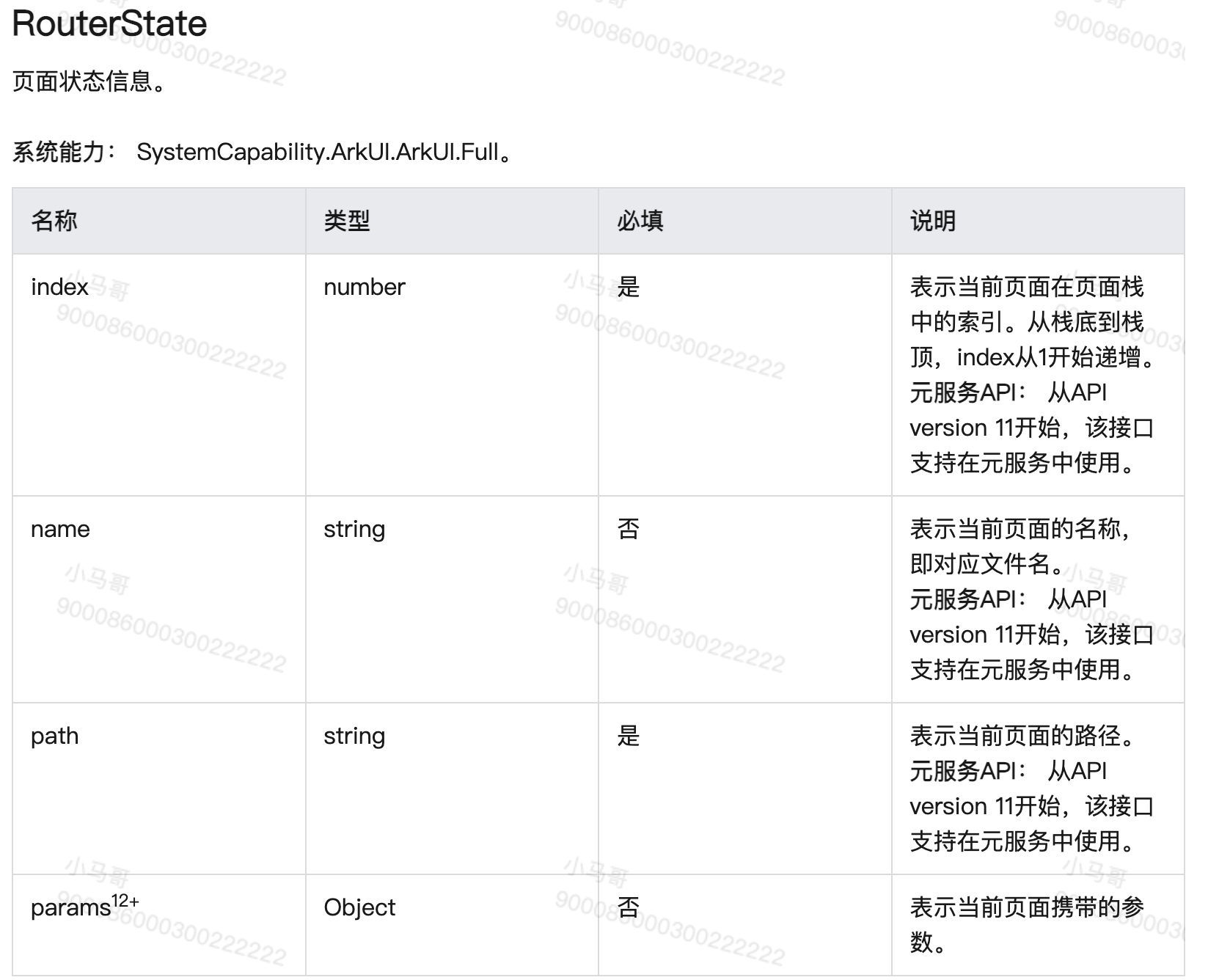Screen dimensions: 1219x980
Task: Click 'string' in the path row
Action: [354, 736]
